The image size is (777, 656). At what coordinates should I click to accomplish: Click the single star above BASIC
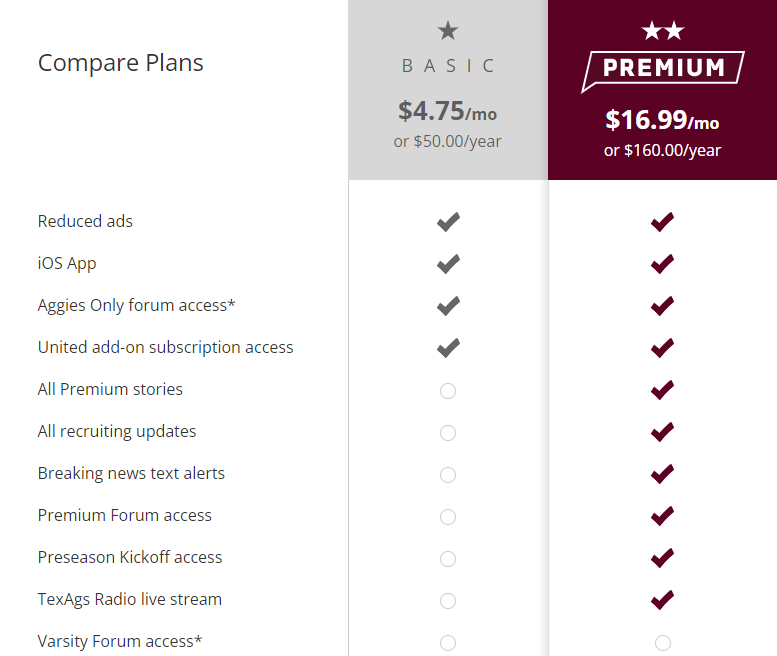point(448,31)
